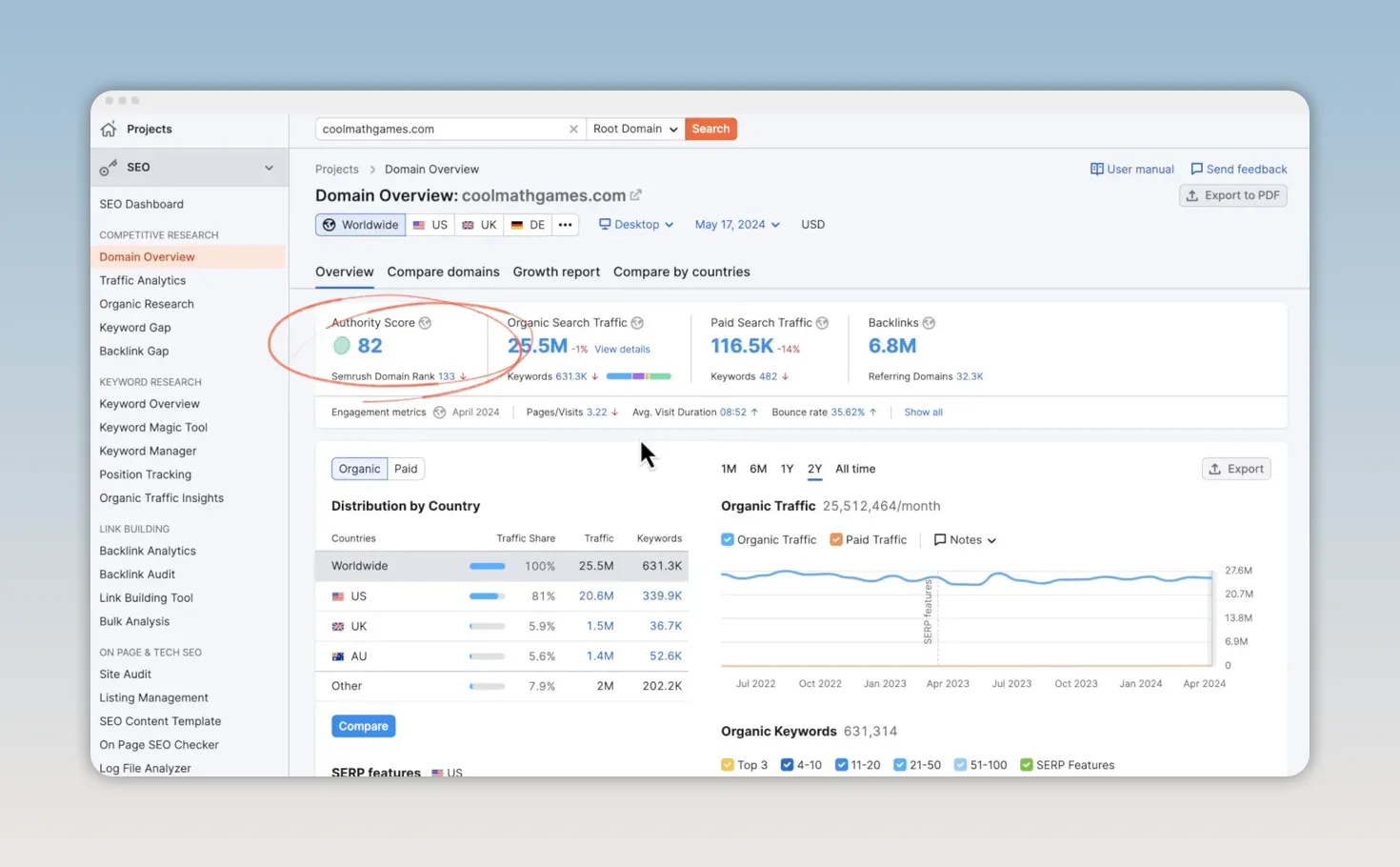Screen dimensions: 1400x867
Task: Open the Root Domain dropdown
Action: 635,130
